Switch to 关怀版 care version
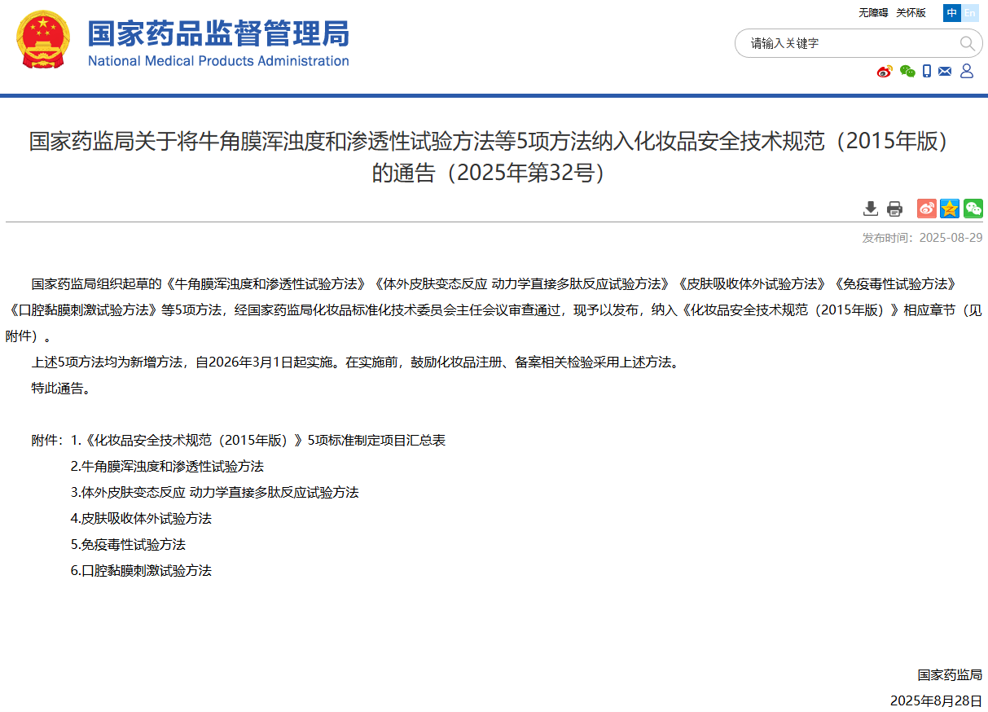The width and height of the screenshot is (988, 712). point(910,13)
